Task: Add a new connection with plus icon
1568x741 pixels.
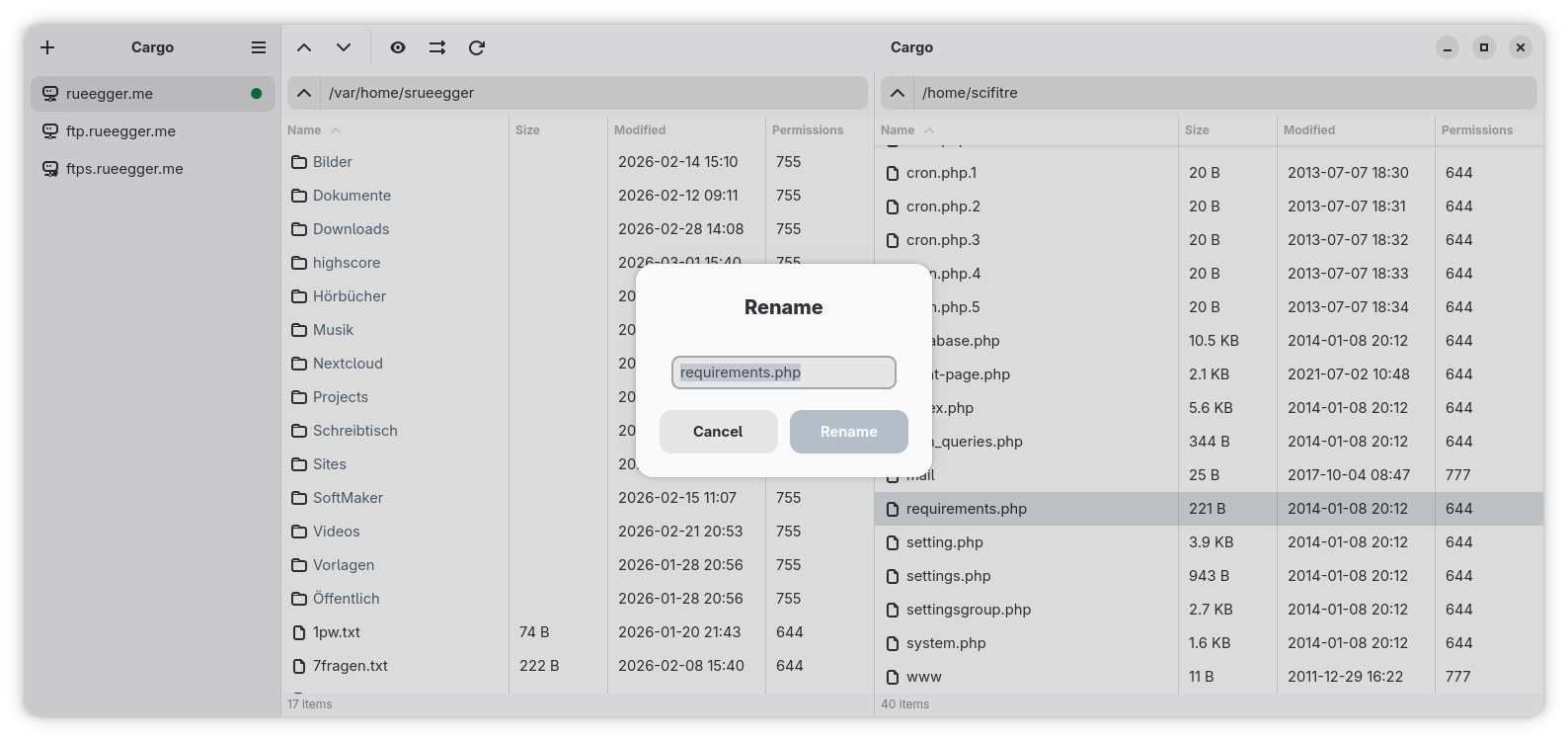Action: [x=47, y=47]
